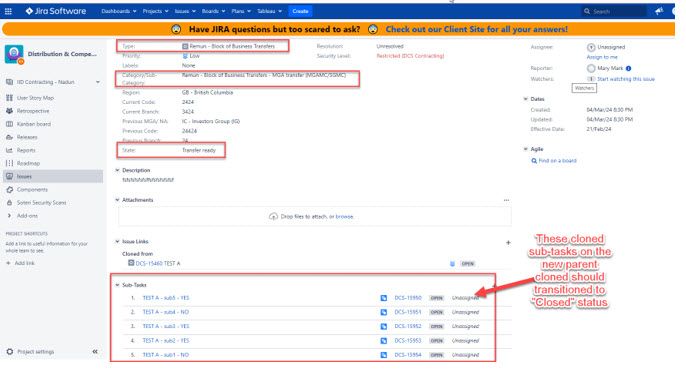
Task: Open the Components sidebar icon
Action: point(9,190)
